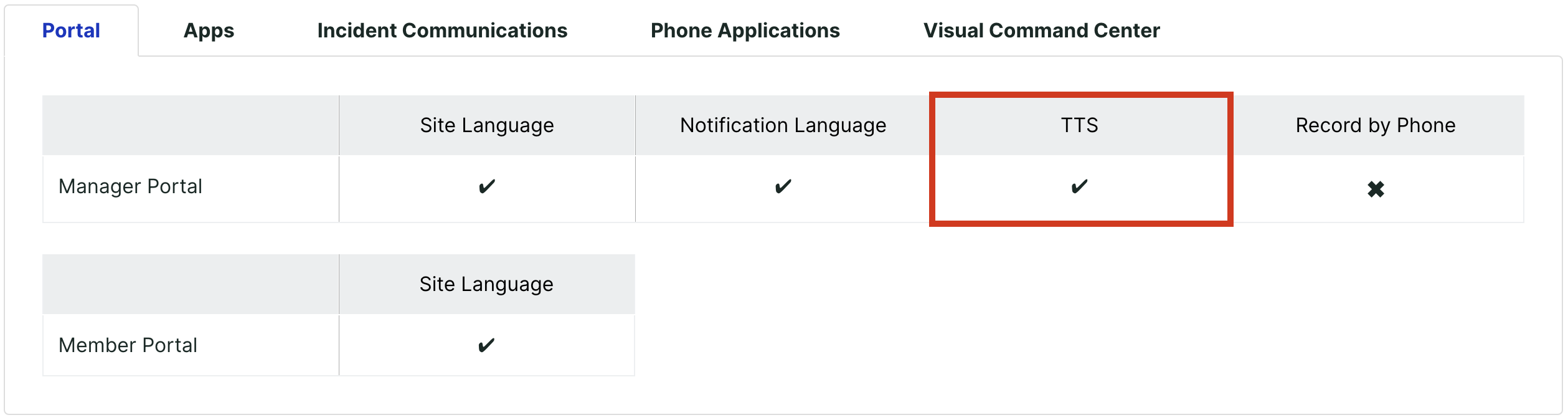Click the red highlighted TTS box border
Image resolution: width=1568 pixels, height=420 pixels.
[1081, 95]
